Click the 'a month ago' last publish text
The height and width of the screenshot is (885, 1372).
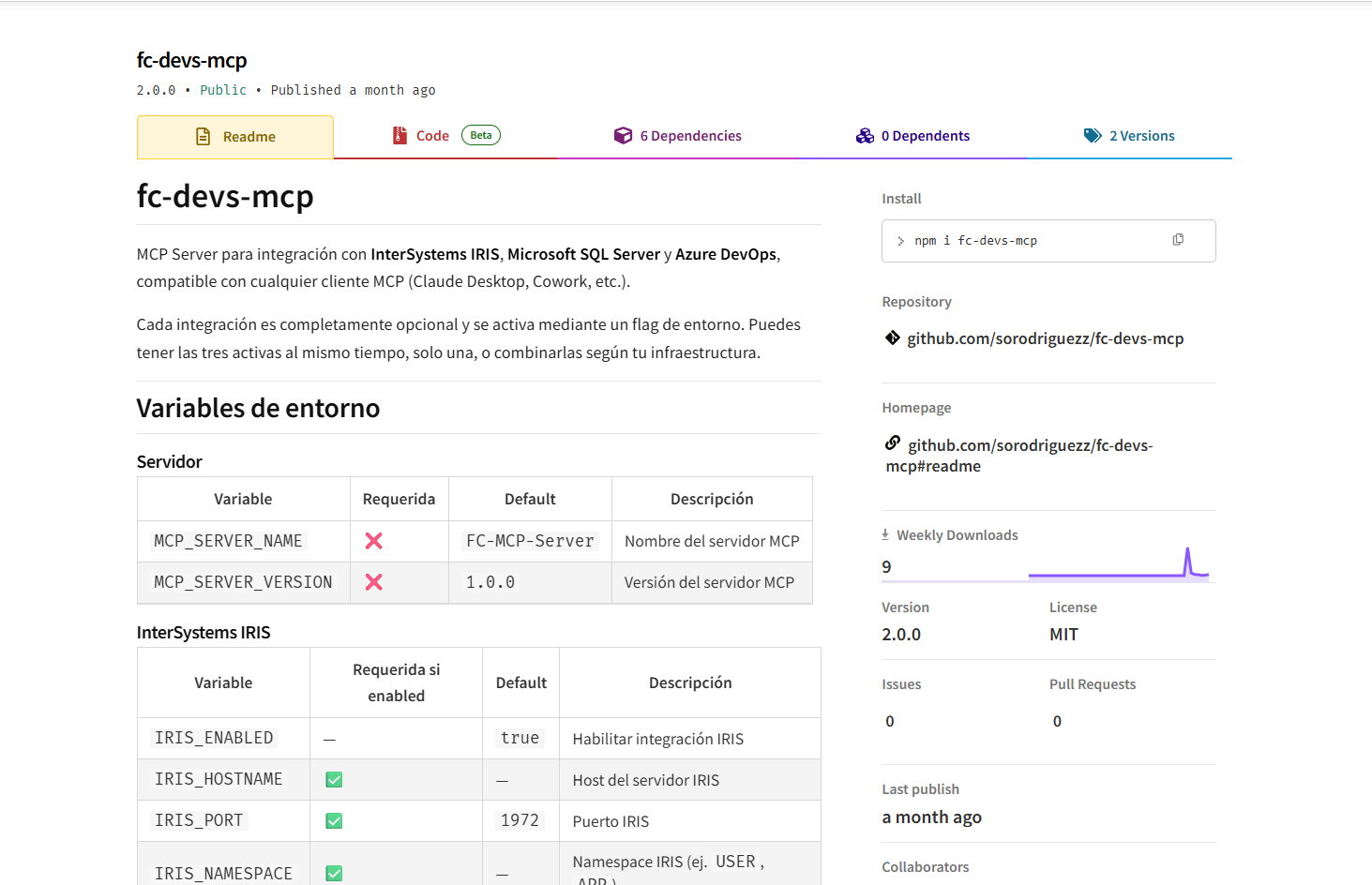(931, 817)
